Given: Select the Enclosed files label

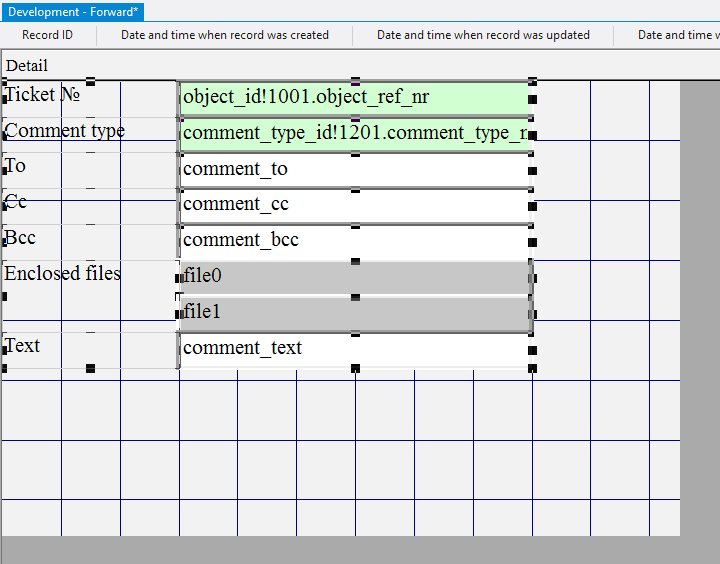Looking at the screenshot, I should [x=62, y=274].
